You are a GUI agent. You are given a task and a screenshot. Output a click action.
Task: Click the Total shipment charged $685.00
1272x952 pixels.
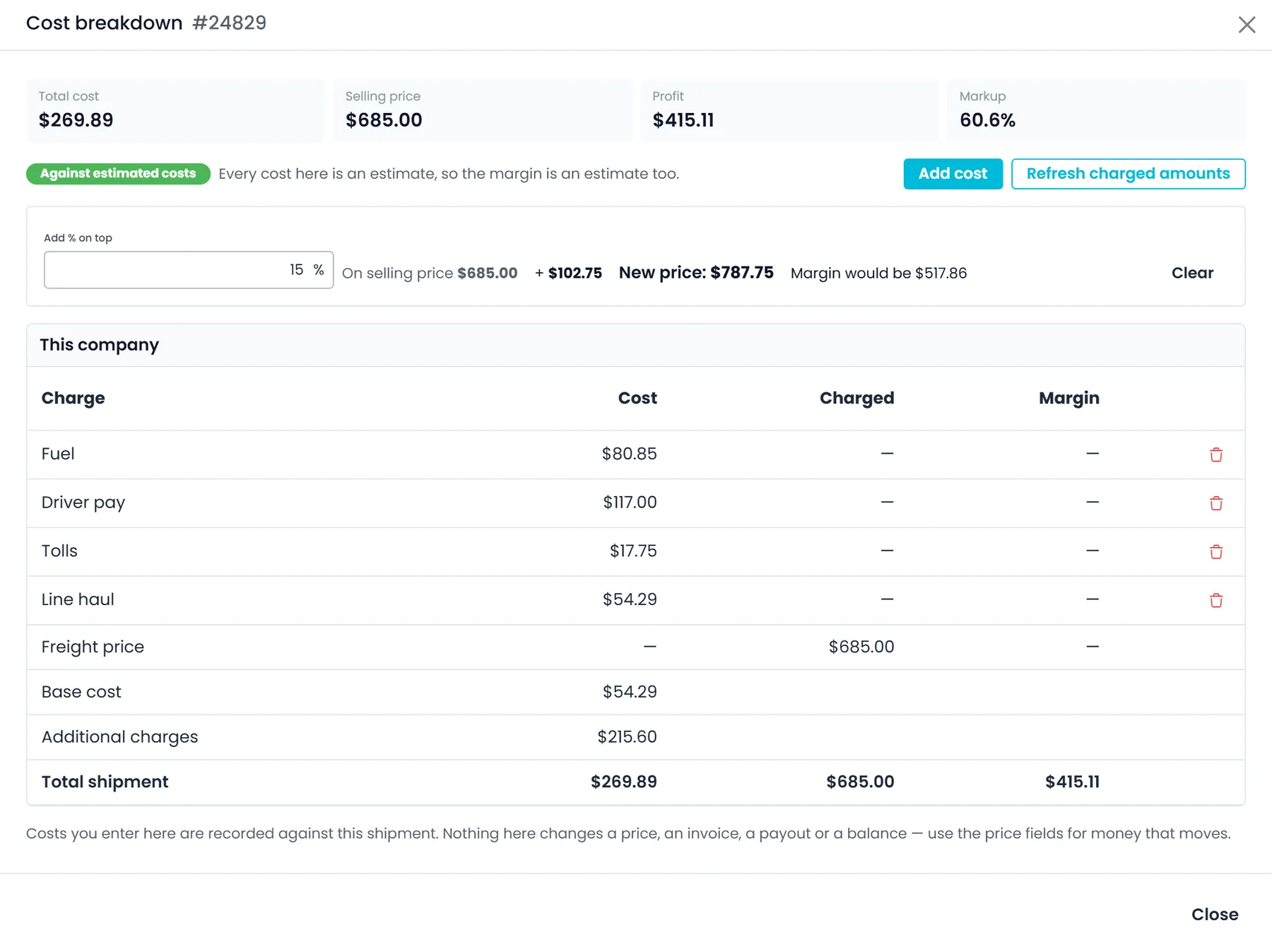[x=860, y=782]
